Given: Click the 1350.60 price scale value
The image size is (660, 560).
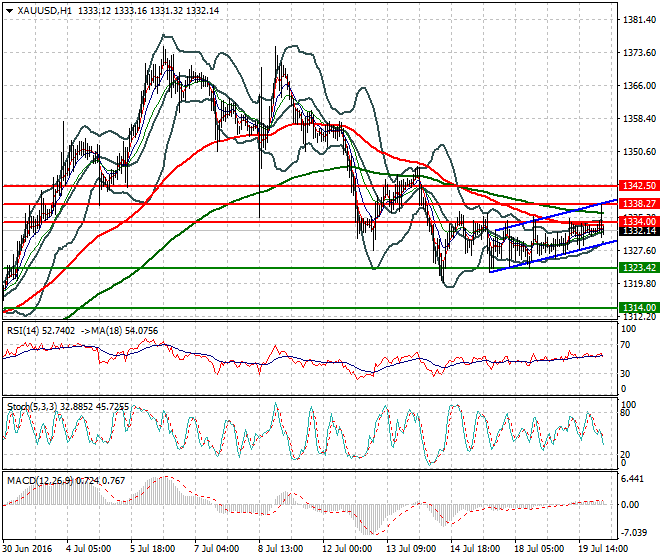Looking at the screenshot, I should [x=639, y=152].
